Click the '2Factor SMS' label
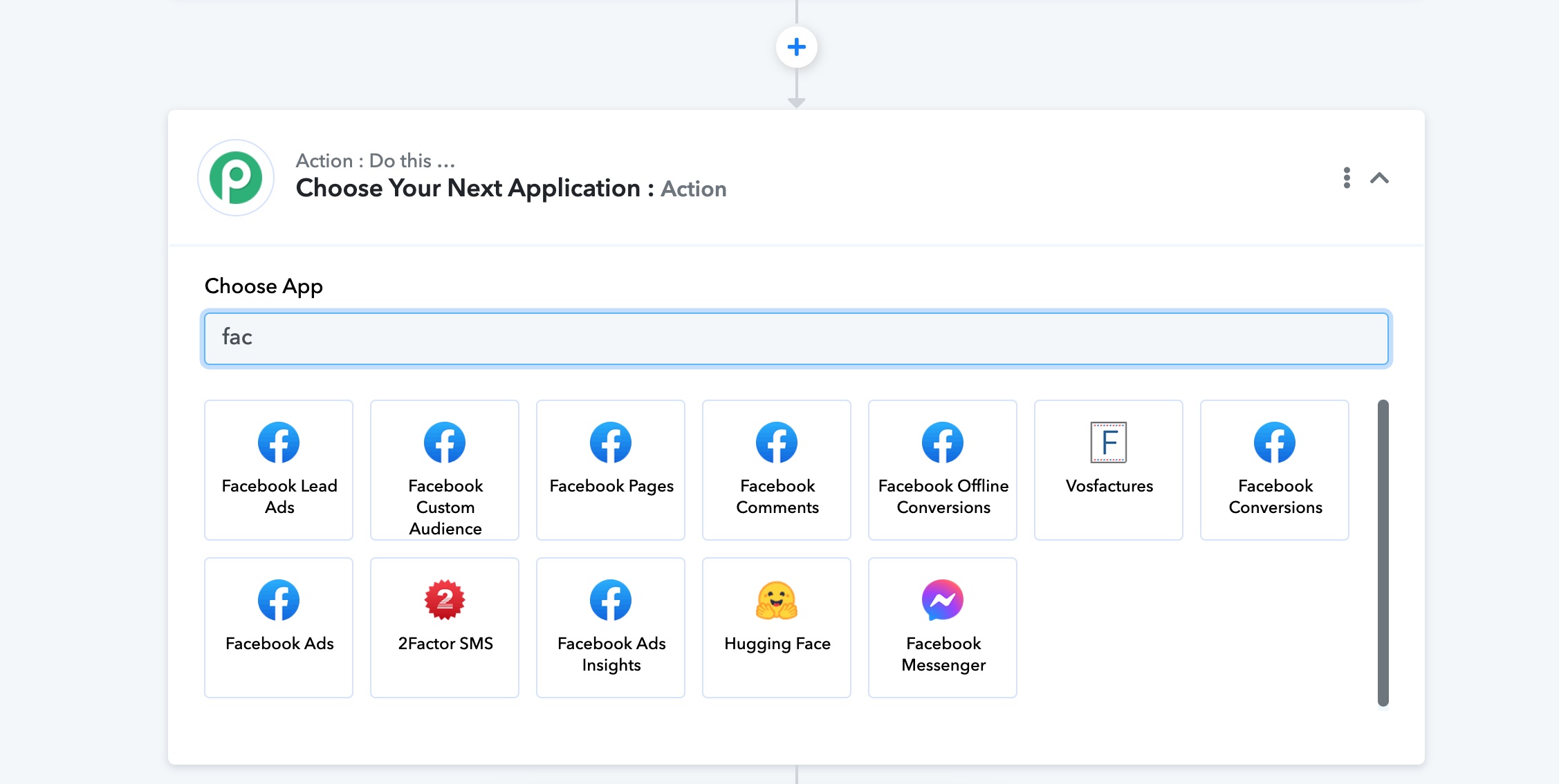This screenshot has height=784, width=1559. coord(445,644)
